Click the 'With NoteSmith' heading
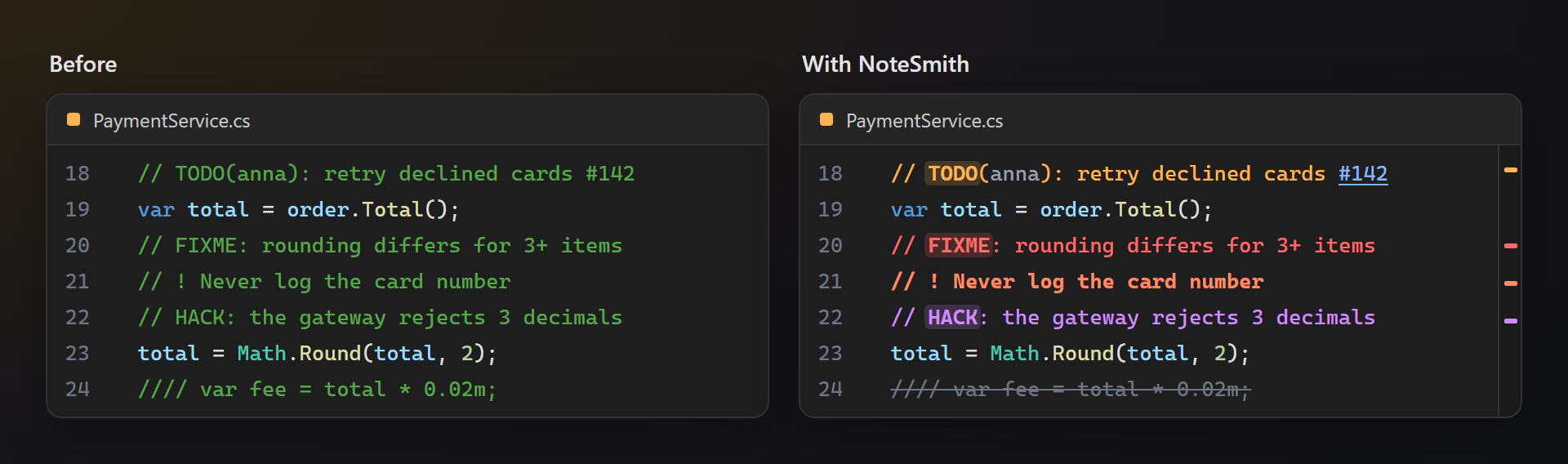 tap(885, 65)
